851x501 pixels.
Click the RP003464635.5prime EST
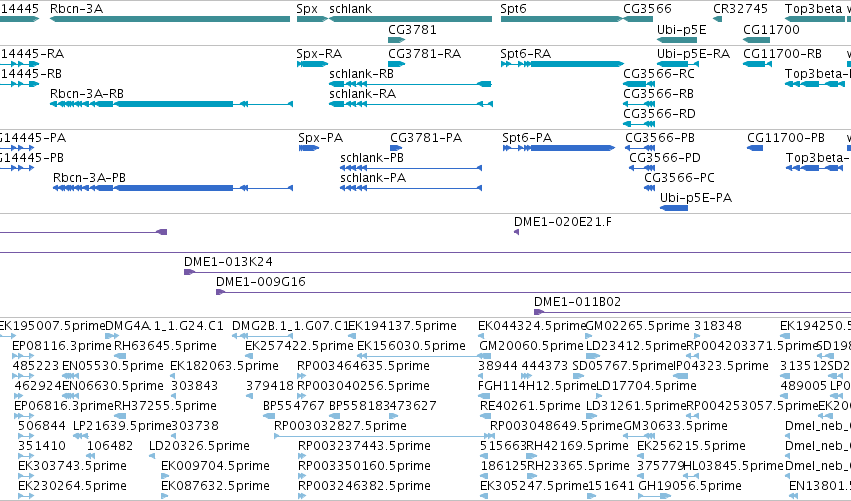(x=302, y=376)
